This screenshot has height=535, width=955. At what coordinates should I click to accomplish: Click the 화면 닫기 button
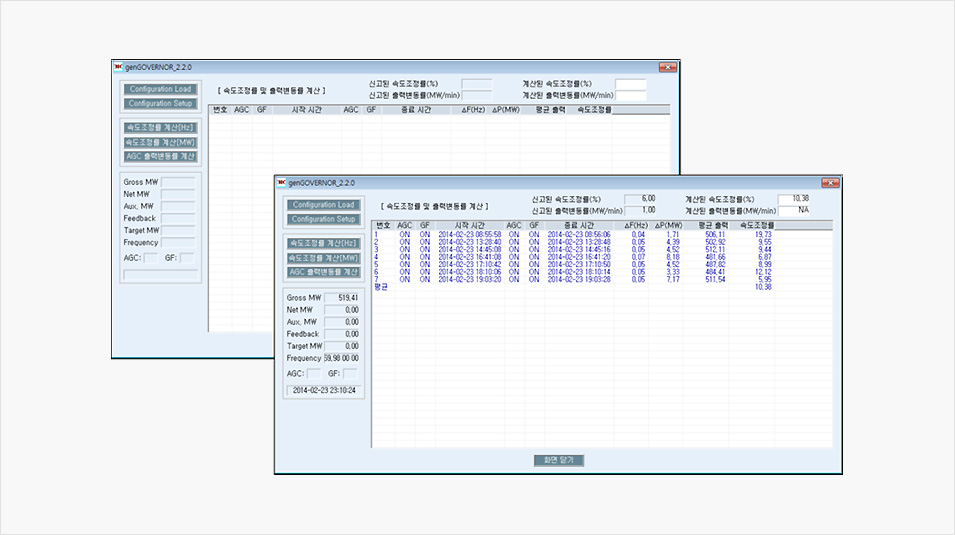click(x=558, y=460)
